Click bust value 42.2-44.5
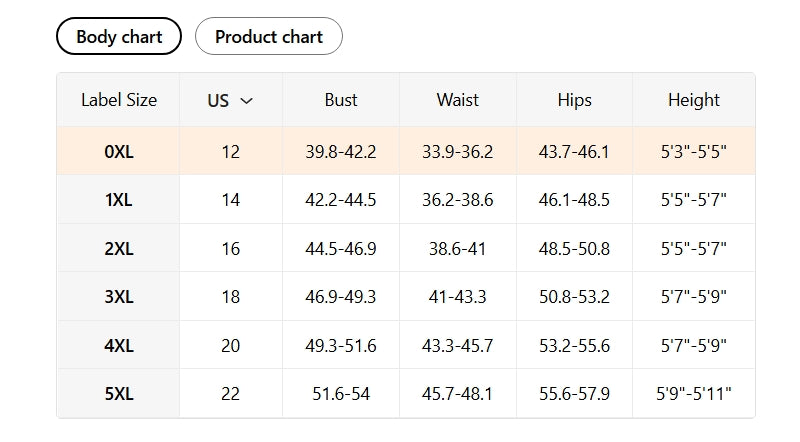 point(341,200)
